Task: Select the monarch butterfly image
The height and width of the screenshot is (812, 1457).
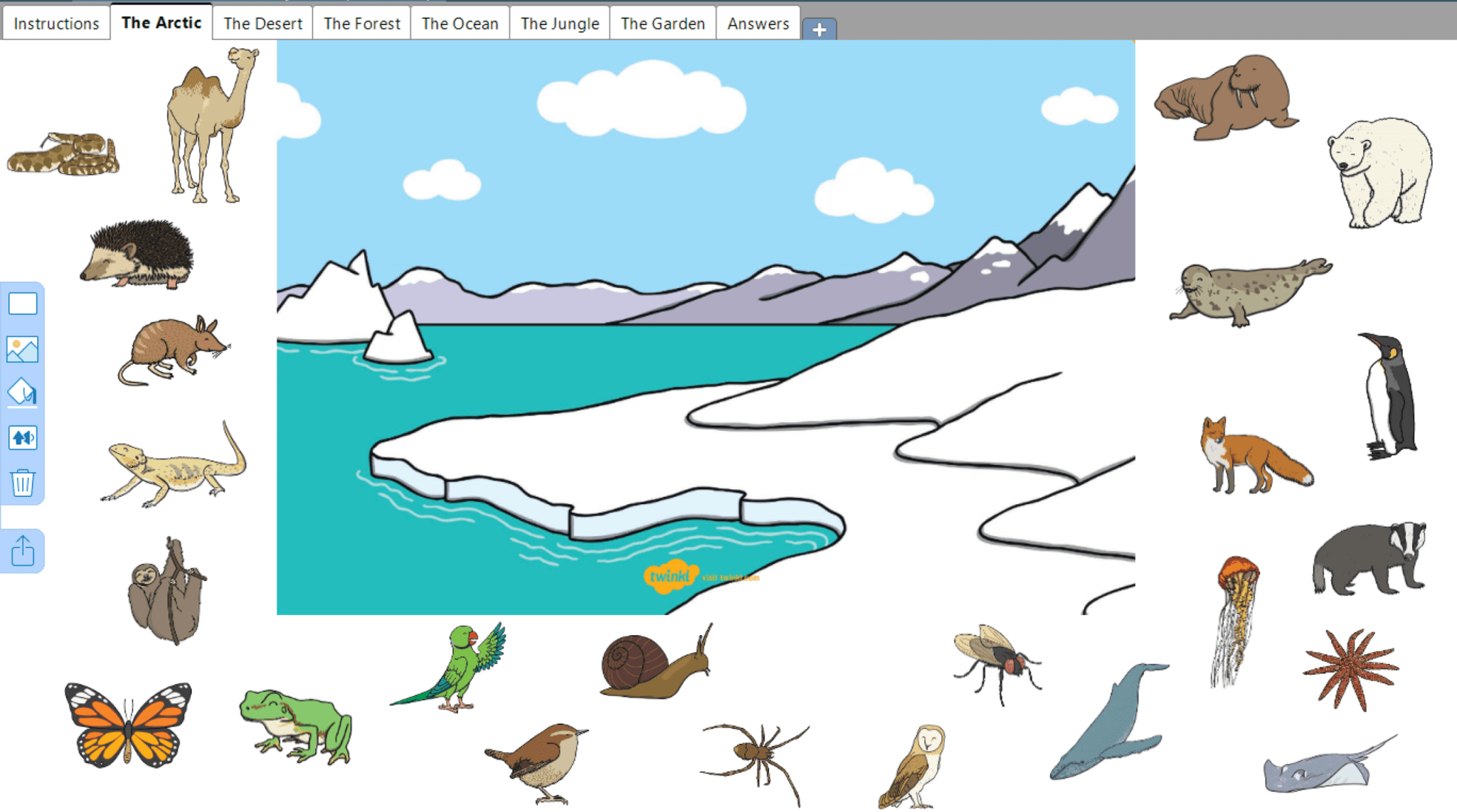Action: pos(127,724)
